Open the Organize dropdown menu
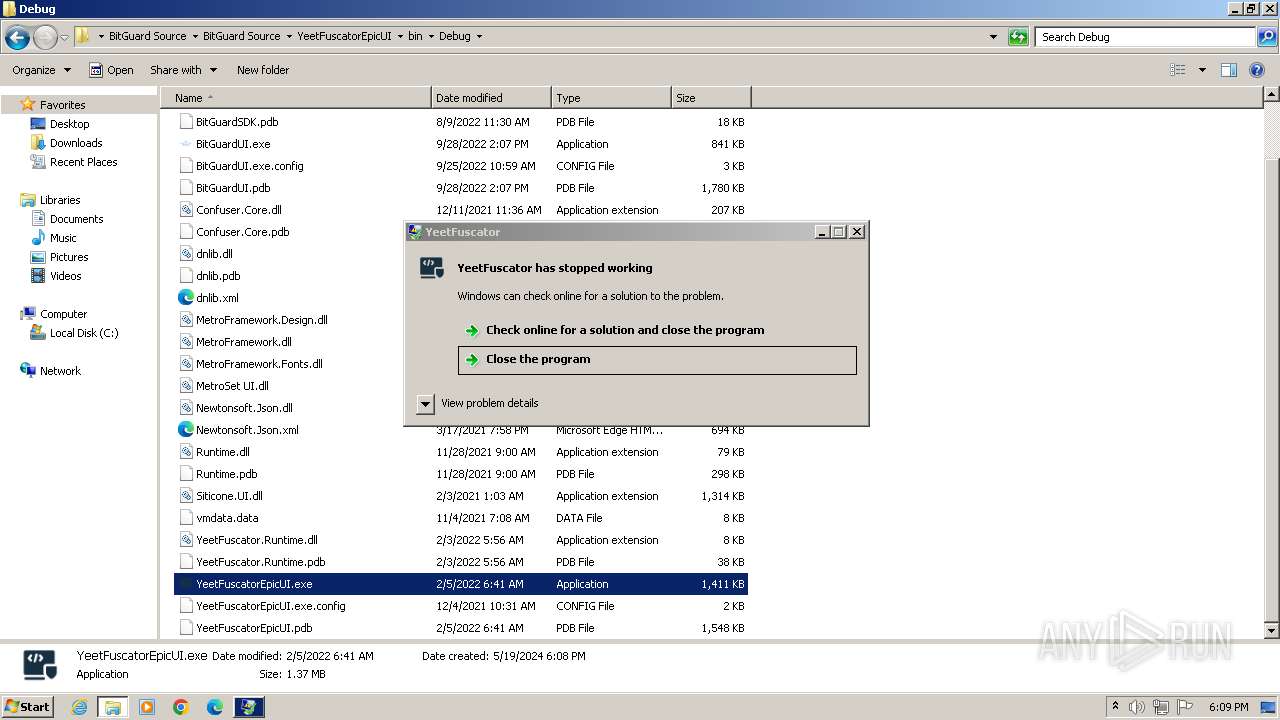 coord(42,70)
